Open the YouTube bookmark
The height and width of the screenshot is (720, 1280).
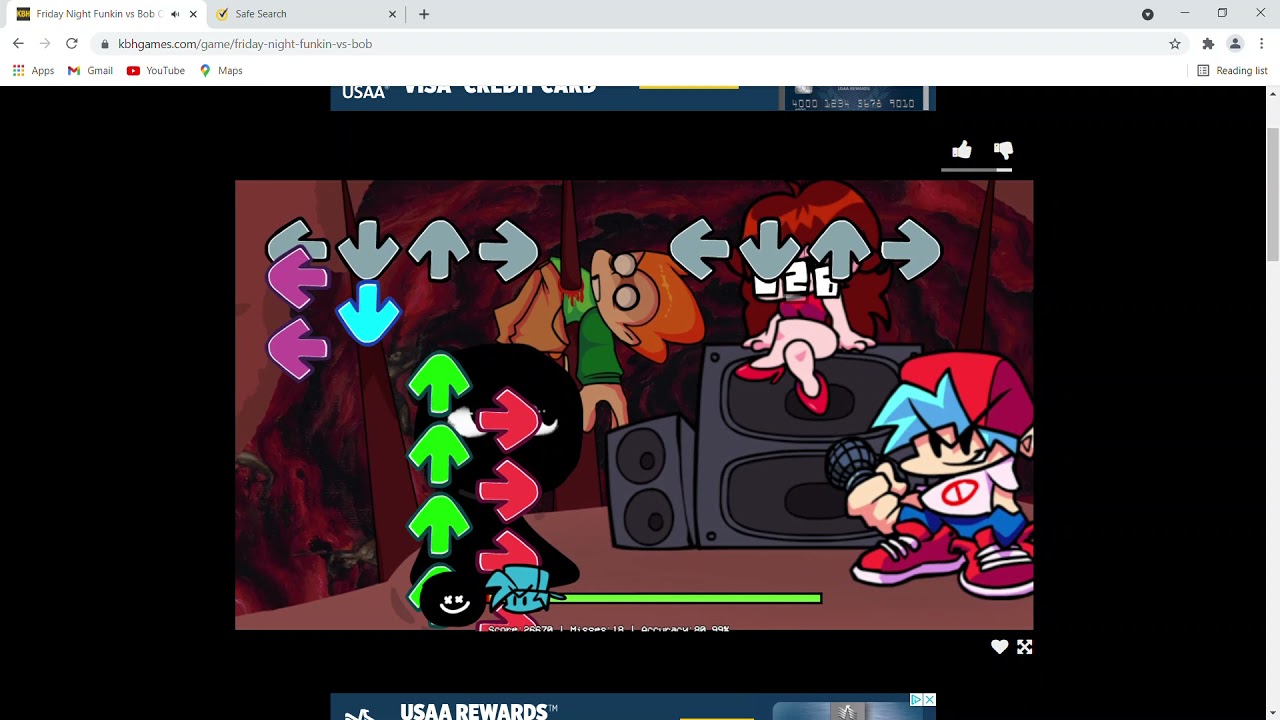point(156,71)
